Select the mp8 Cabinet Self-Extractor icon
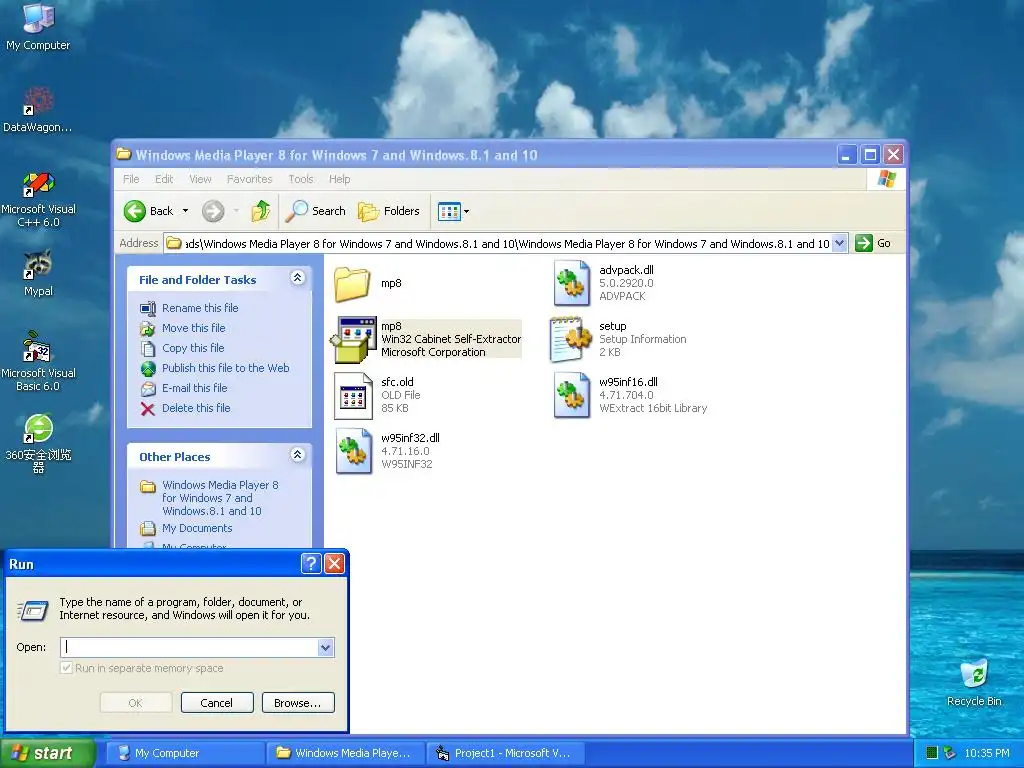The height and width of the screenshot is (768, 1024). (355, 339)
